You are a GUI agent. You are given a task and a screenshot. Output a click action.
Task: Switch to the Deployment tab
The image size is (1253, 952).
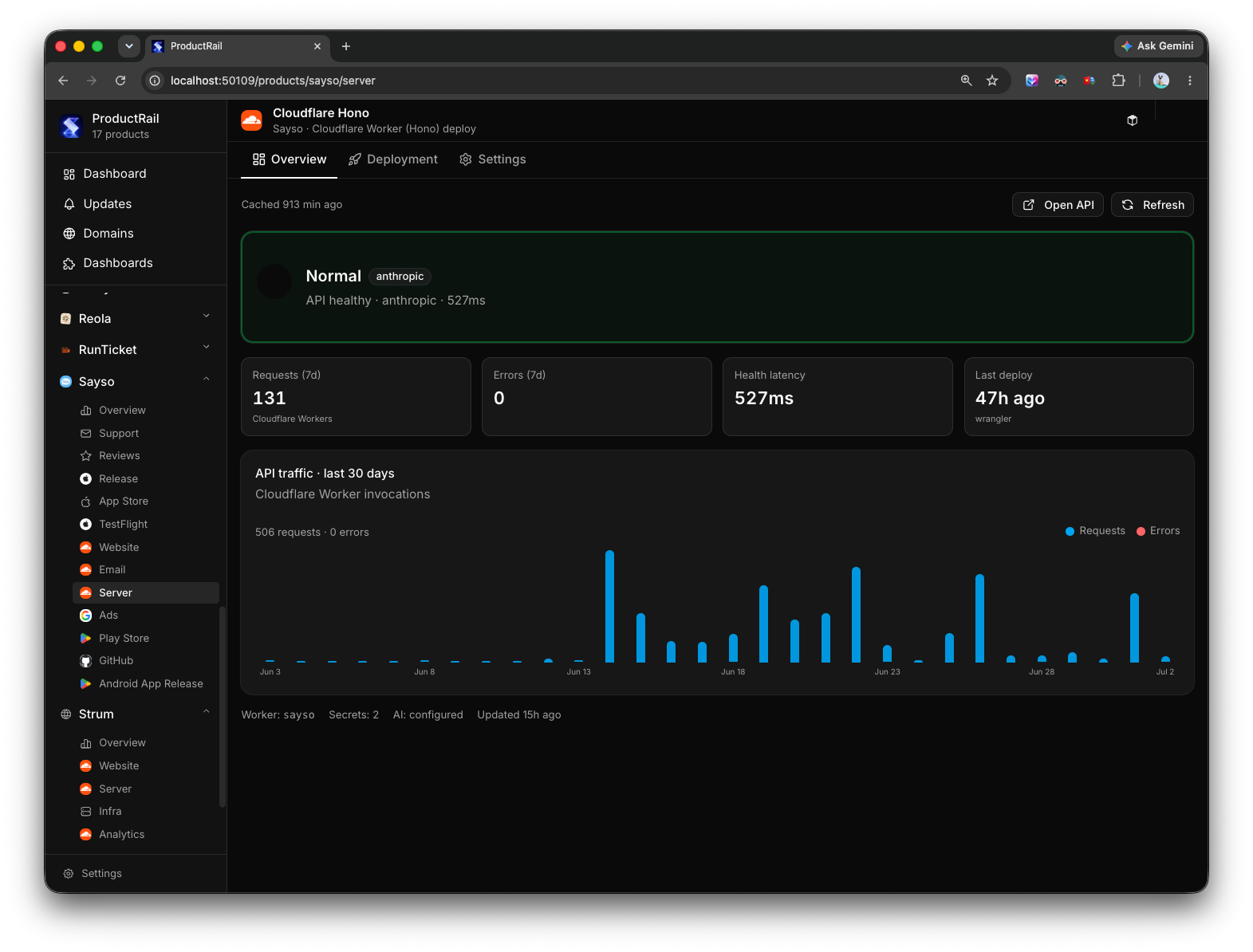click(393, 159)
